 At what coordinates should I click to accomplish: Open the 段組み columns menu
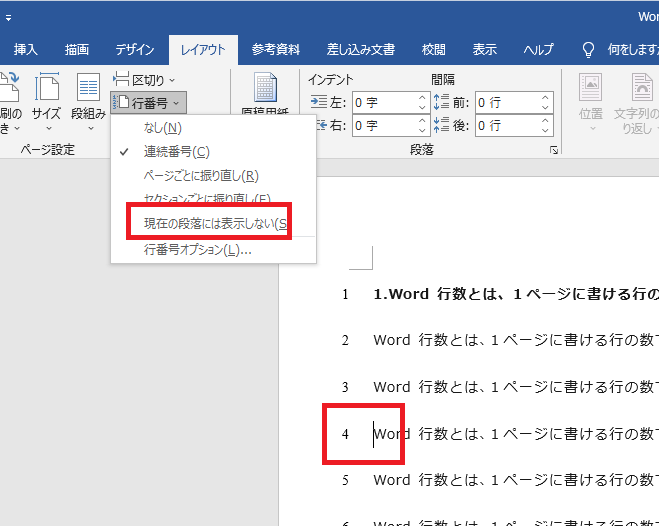[x=88, y=102]
